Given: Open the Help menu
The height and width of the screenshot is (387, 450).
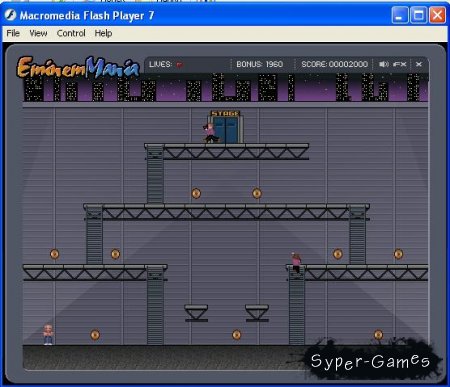Looking at the screenshot, I should (103, 33).
